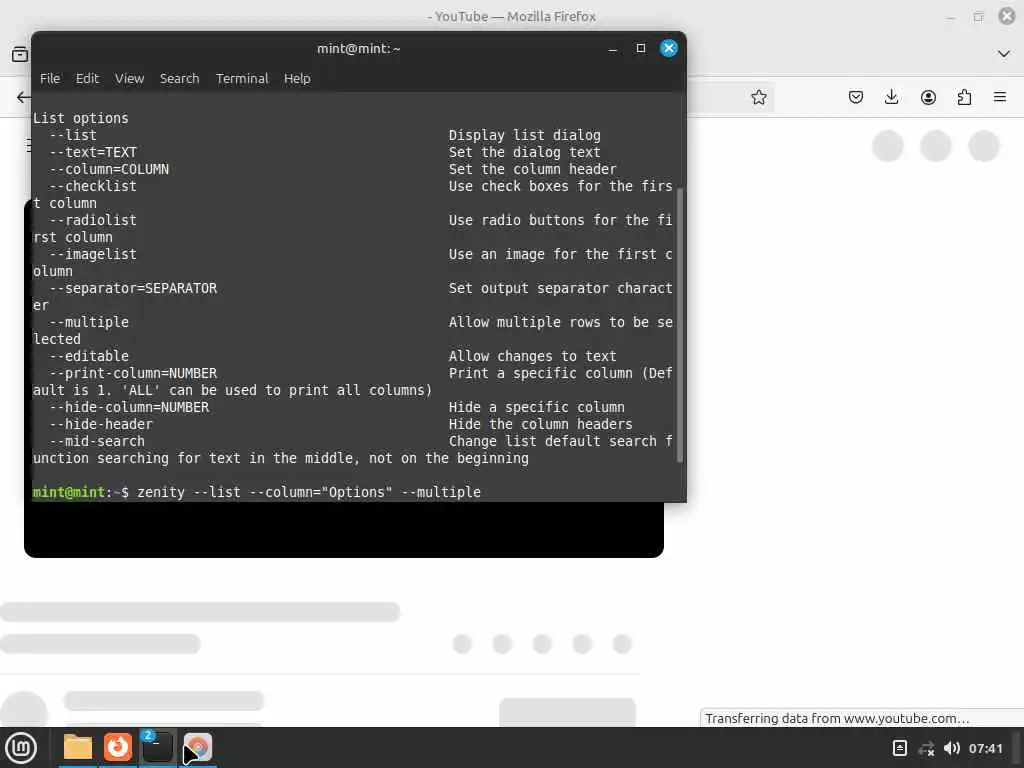Click the '--column=COLUMN' option text
Viewport: 1024px width, 768px height.
[109, 169]
